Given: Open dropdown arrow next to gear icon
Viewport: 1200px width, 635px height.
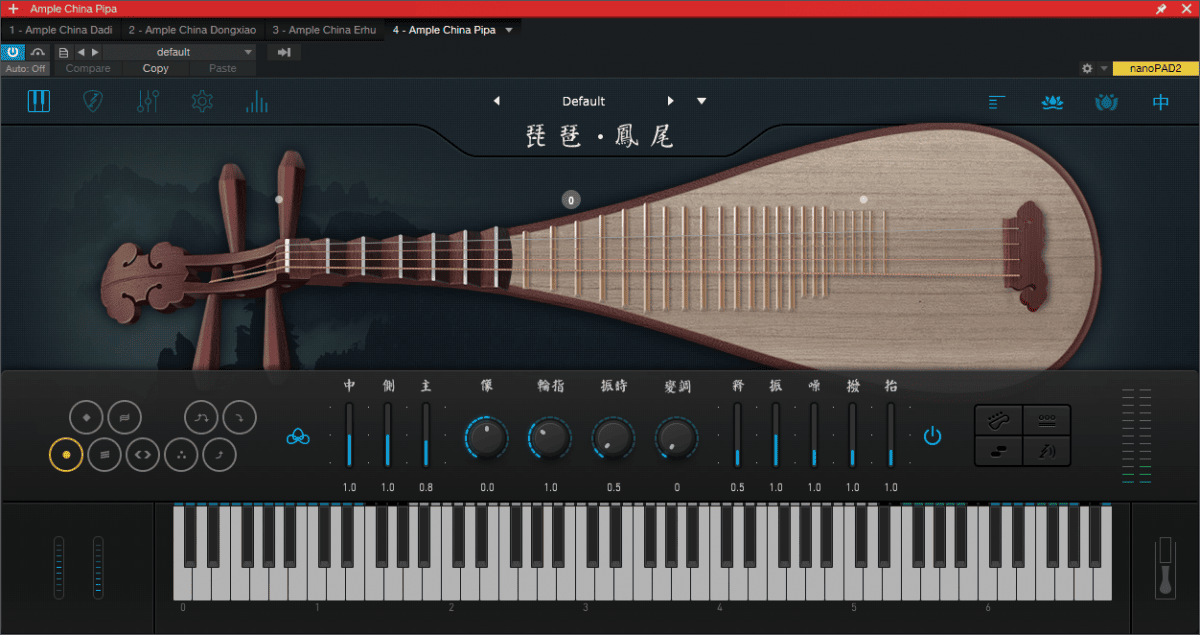Looking at the screenshot, I should pos(1104,69).
